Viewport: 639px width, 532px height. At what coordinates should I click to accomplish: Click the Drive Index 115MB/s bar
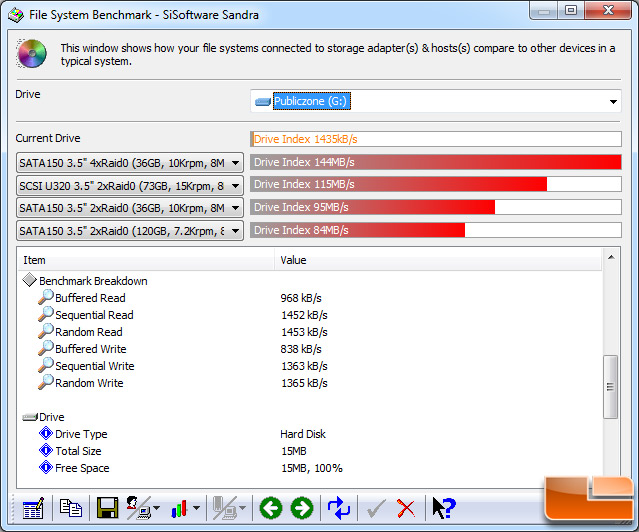pos(436,184)
